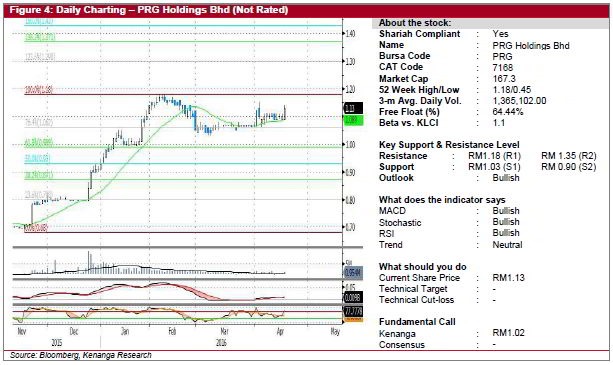Viewport: 613px width, 365px height.
Task: Click the 'Outlook' label
Action: [x=396, y=178]
